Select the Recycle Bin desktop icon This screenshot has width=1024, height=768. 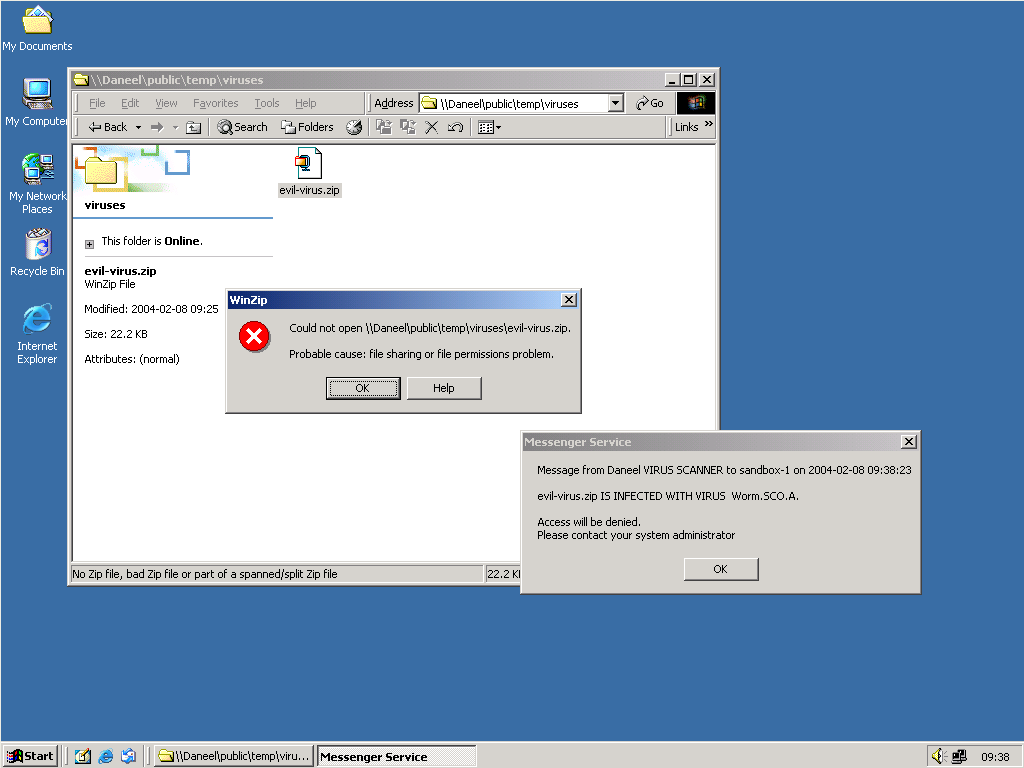[37, 252]
